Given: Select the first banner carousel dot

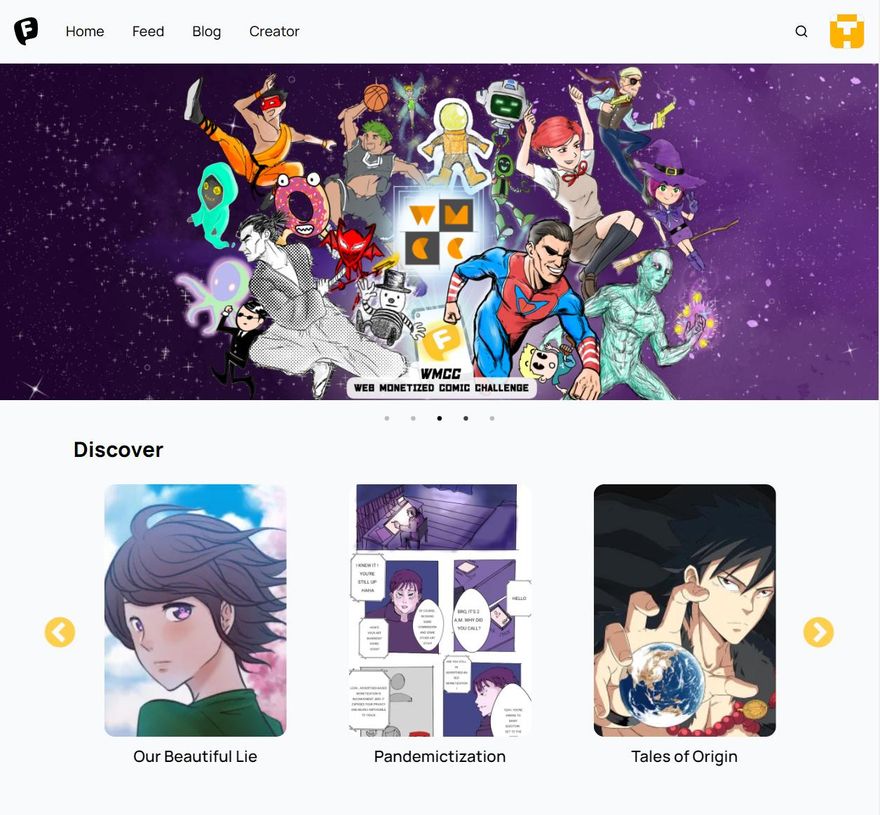Looking at the screenshot, I should click(387, 418).
